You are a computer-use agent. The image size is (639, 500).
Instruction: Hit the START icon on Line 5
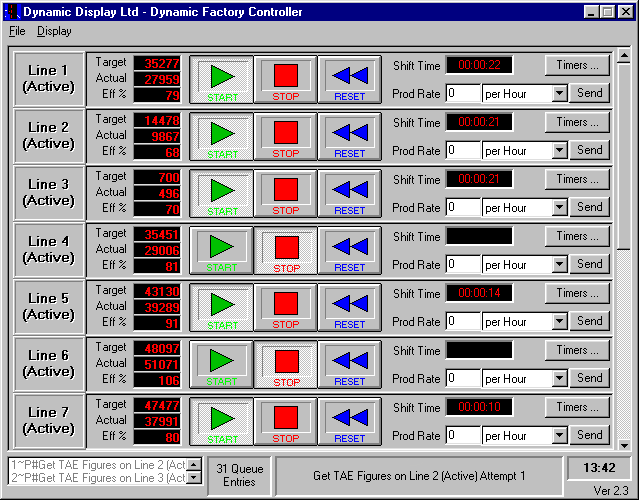[x=222, y=308]
